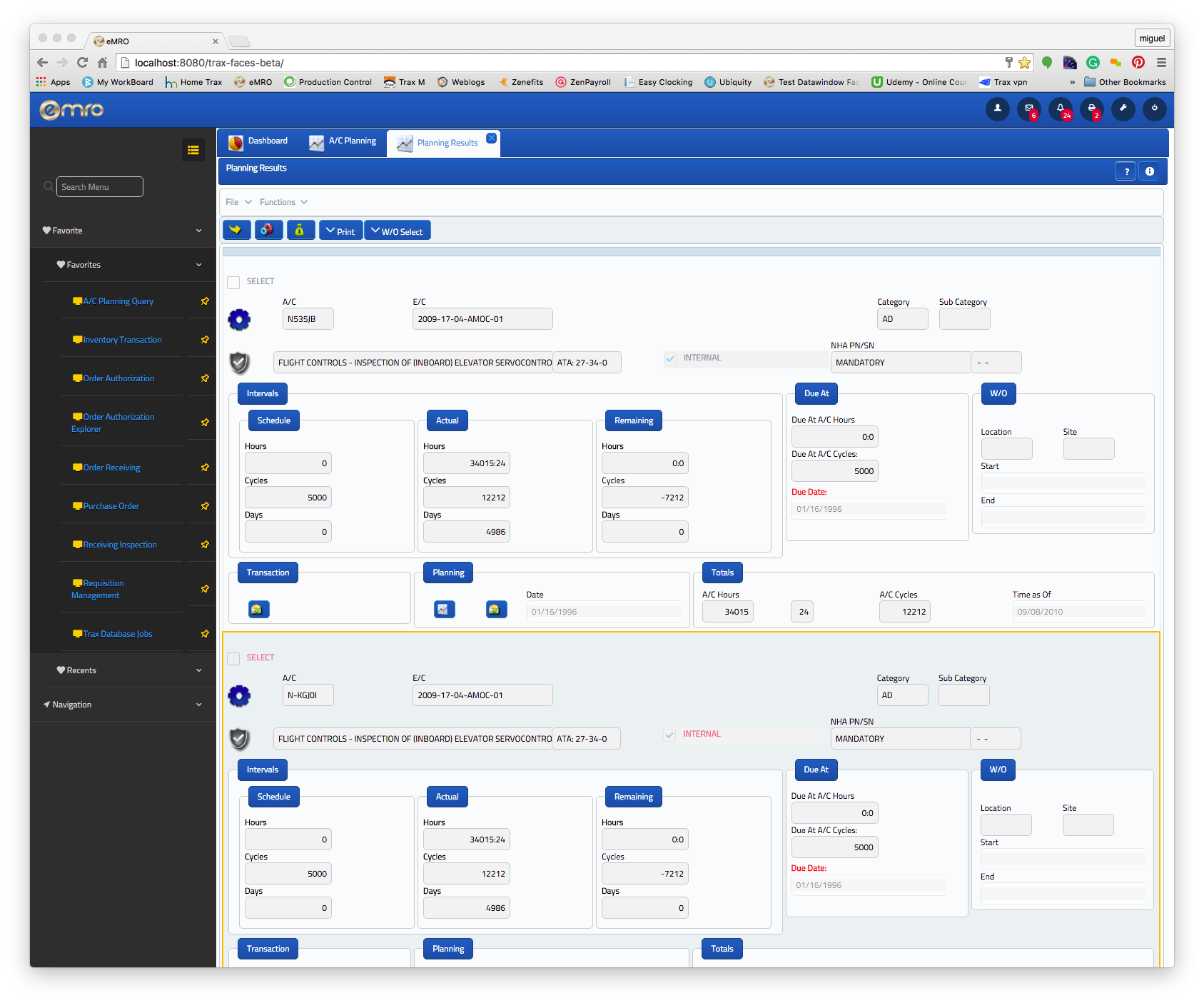Screen dimensions: 1204x1003
Task: Switch to the A/C Planning tab
Action: coord(343,141)
